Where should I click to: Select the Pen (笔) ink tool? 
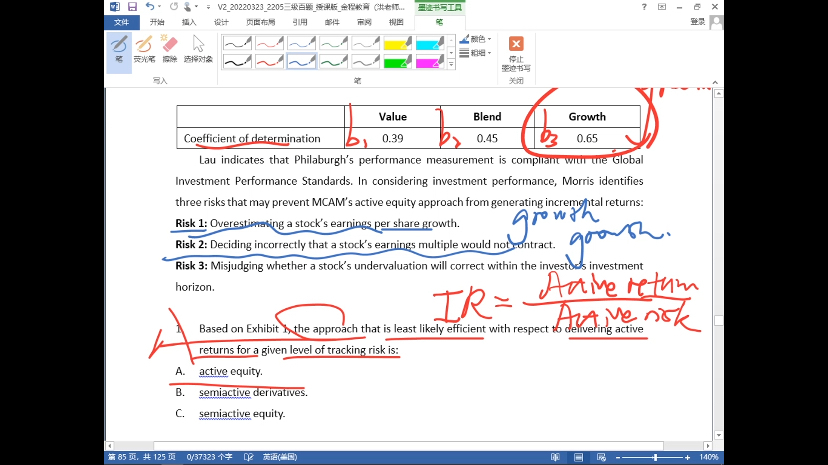[x=118, y=48]
